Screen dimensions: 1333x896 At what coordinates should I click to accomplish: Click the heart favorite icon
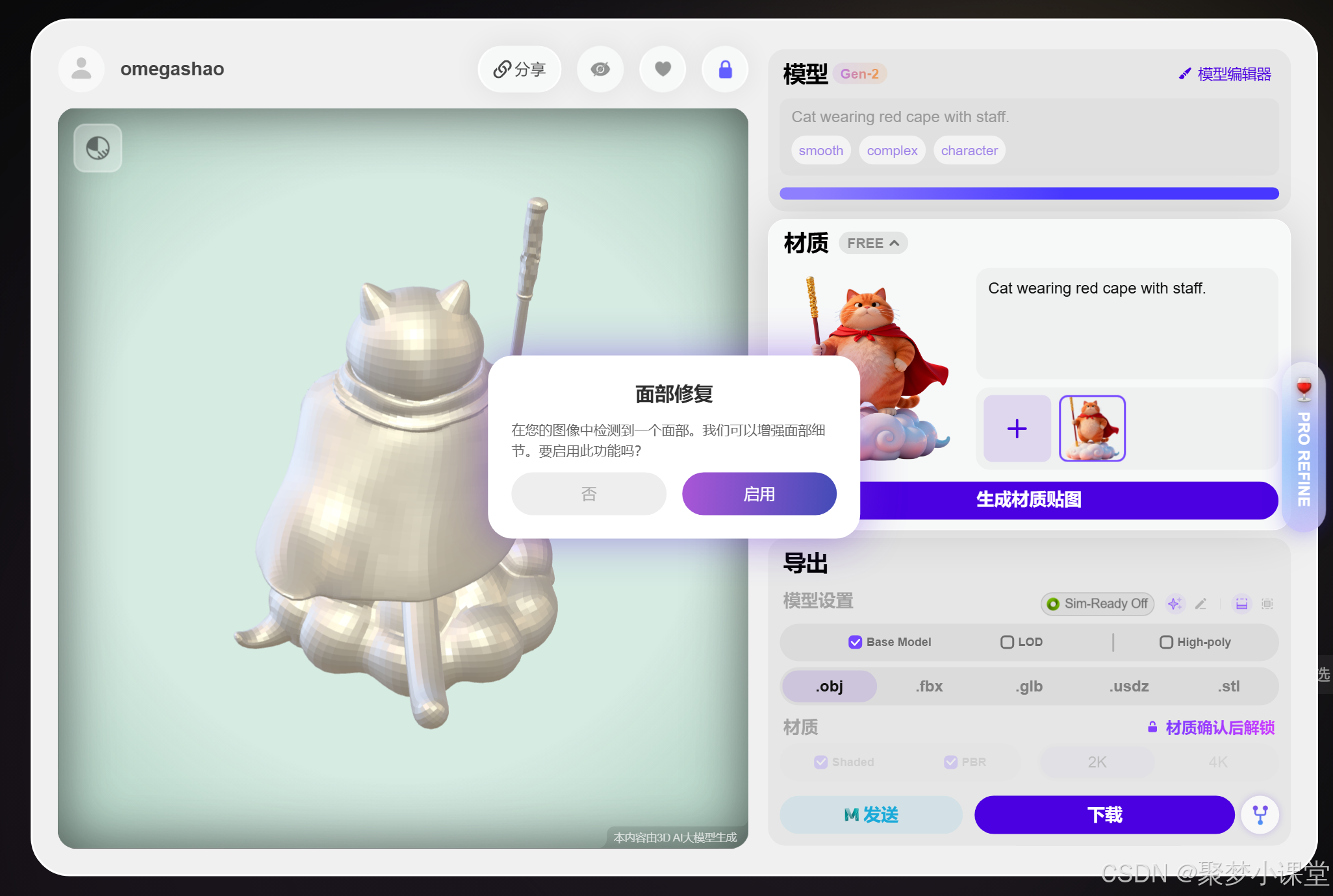pos(663,69)
